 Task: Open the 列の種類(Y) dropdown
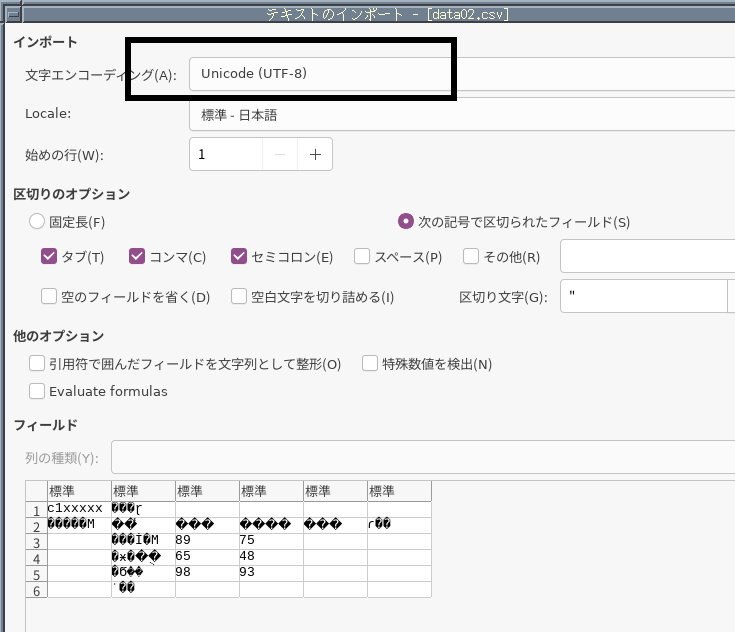(x=423, y=457)
